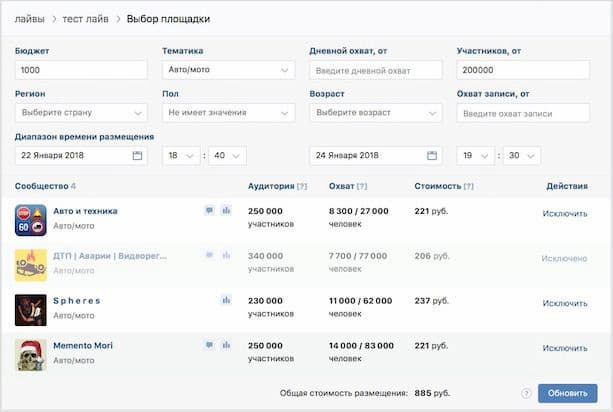Image resolution: width=613 pixels, height=412 pixels.
Task: Open comment icon for ДТП Аварии row
Action: [x=210, y=255]
